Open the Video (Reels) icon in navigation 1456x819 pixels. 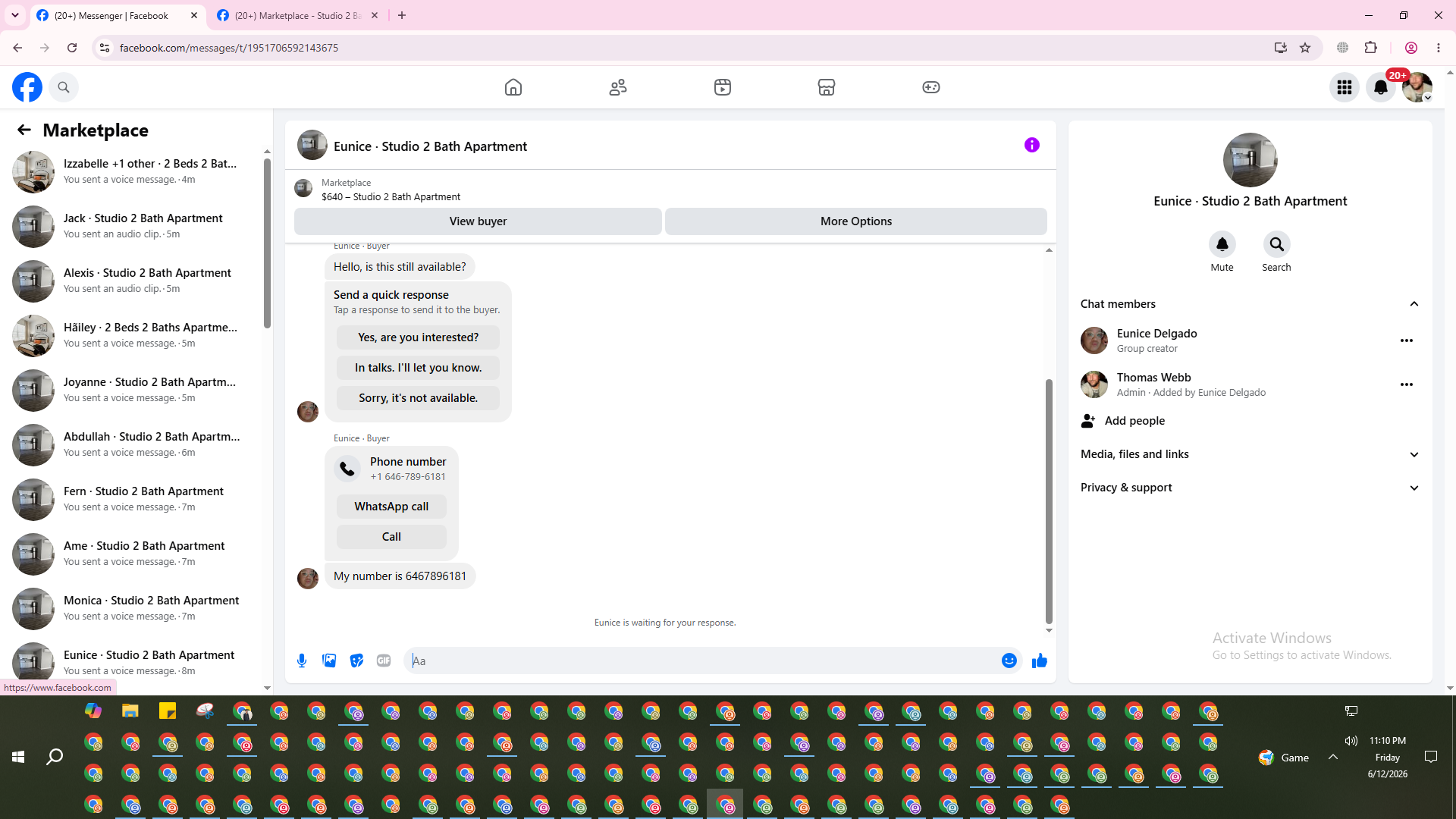click(x=723, y=87)
